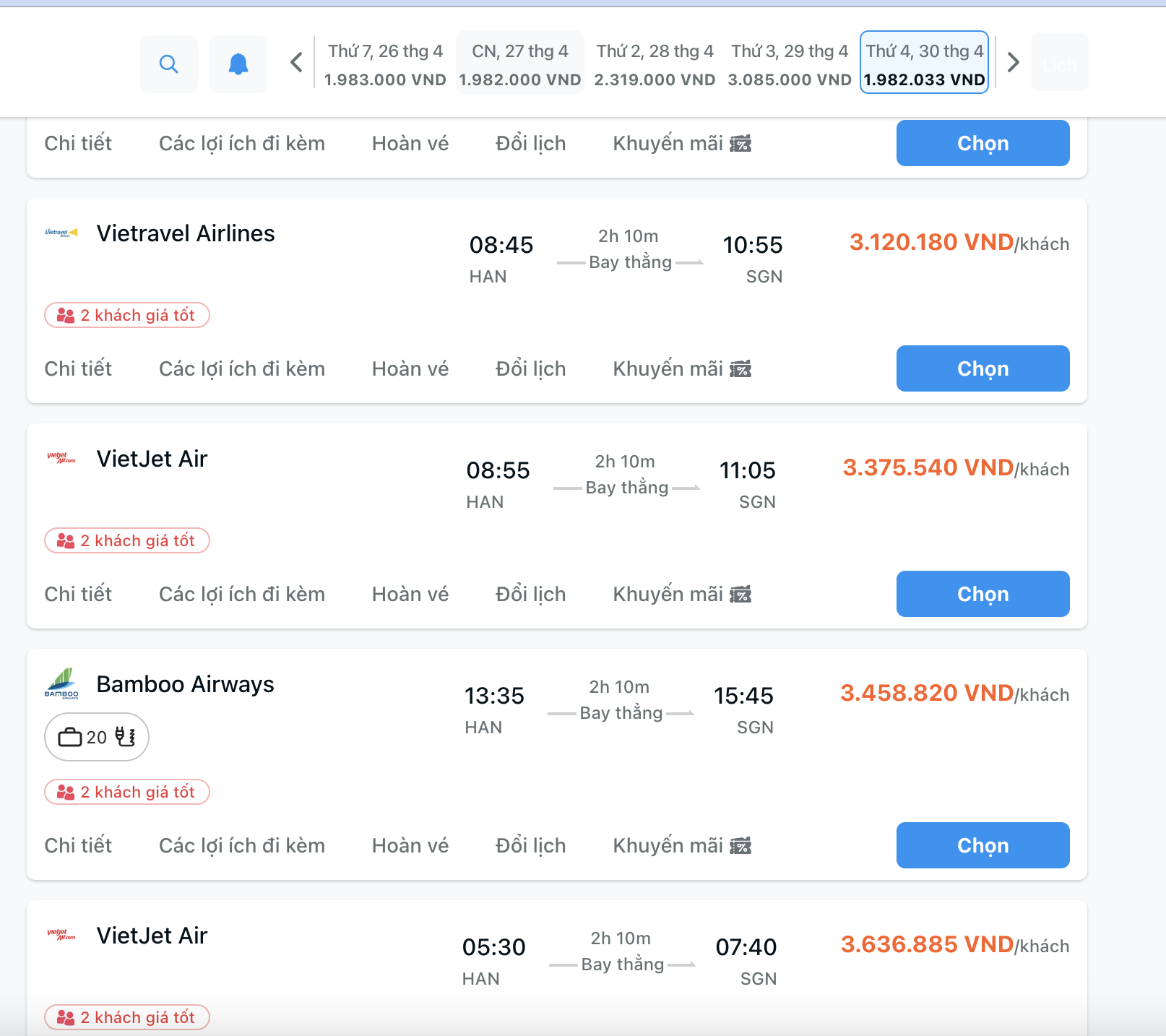Image resolution: width=1166 pixels, height=1036 pixels.
Task: Open Khuyến mãi for Vietravel Airlines flight
Action: click(x=681, y=368)
